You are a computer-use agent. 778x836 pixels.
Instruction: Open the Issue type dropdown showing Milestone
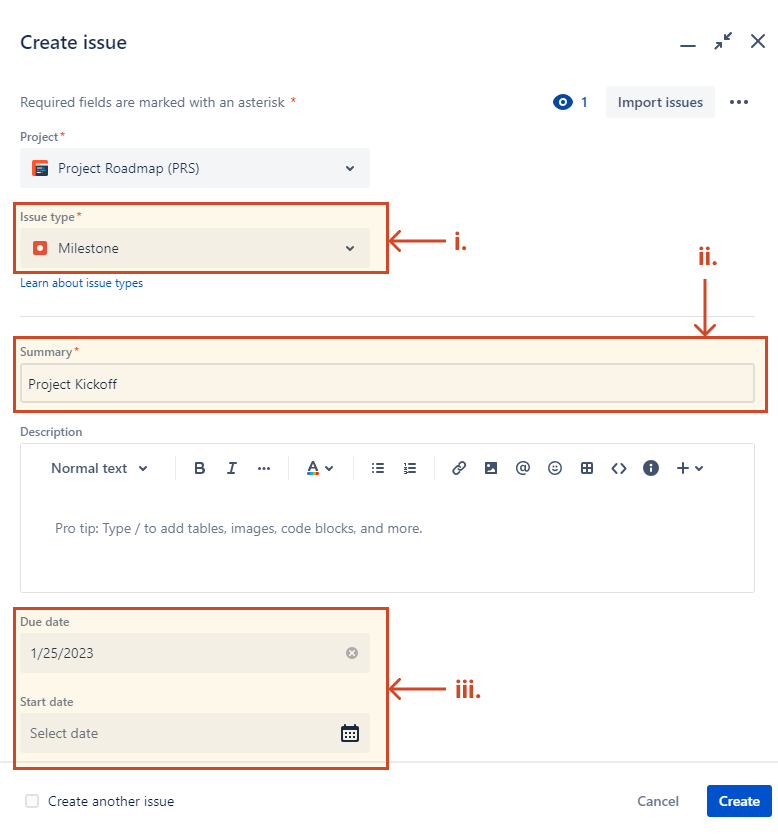click(x=195, y=246)
